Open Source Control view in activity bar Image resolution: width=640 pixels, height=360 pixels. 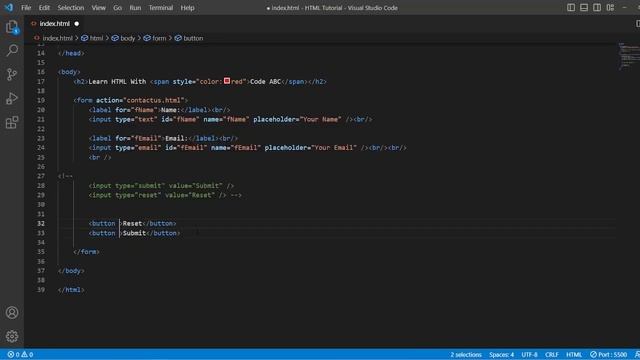click(12, 74)
